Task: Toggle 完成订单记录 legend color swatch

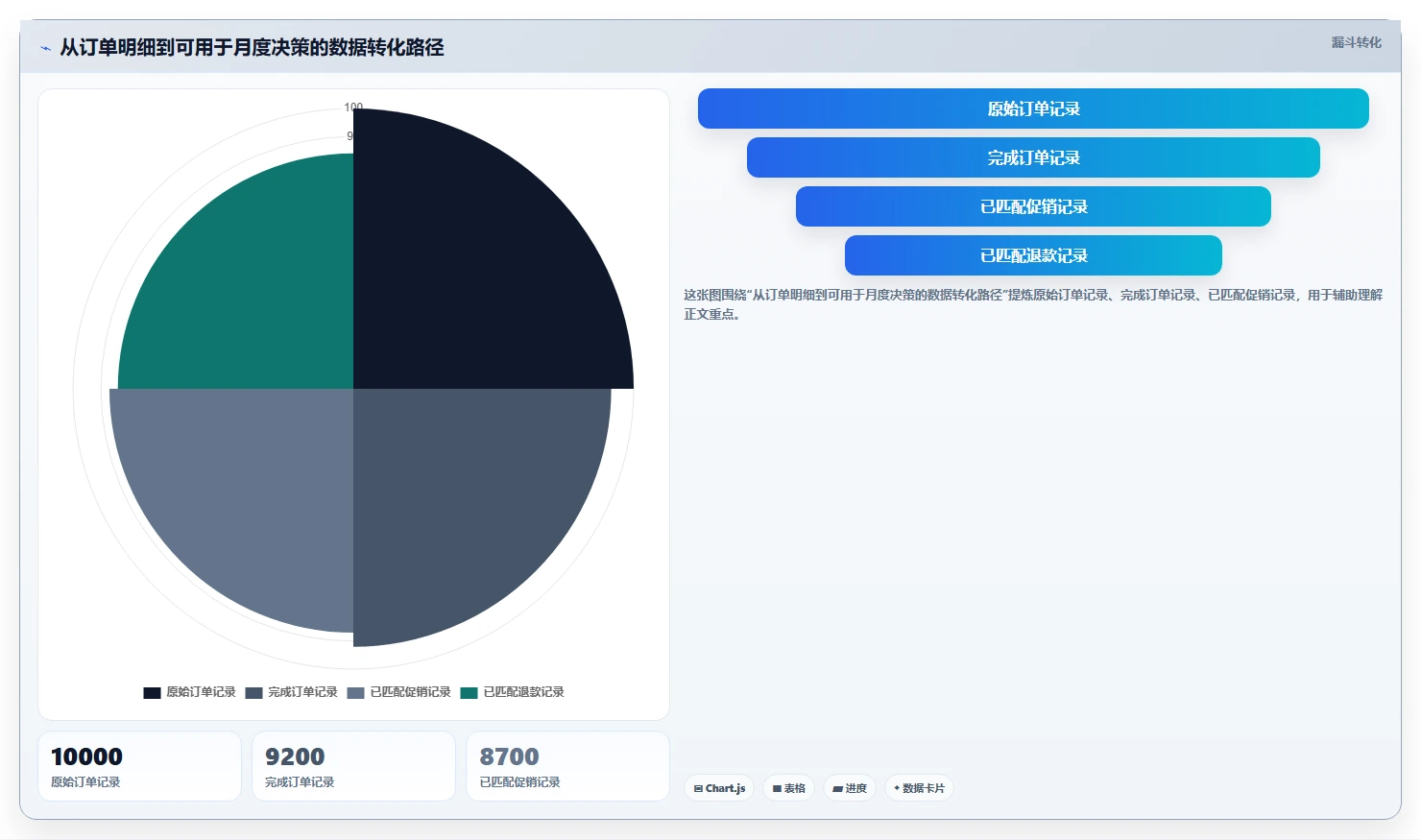Action: coord(253,692)
